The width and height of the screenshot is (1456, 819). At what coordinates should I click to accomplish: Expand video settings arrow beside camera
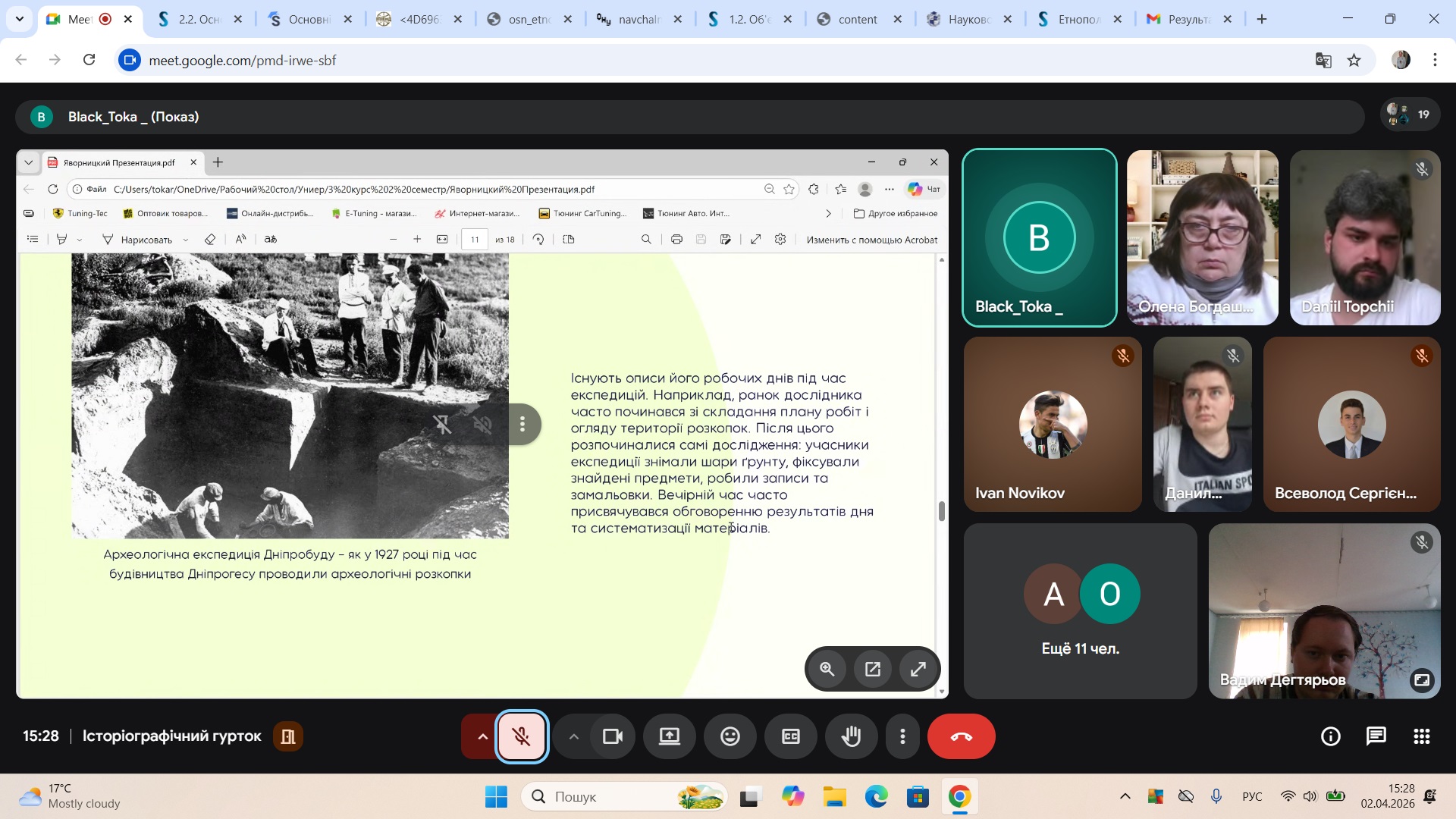(573, 736)
